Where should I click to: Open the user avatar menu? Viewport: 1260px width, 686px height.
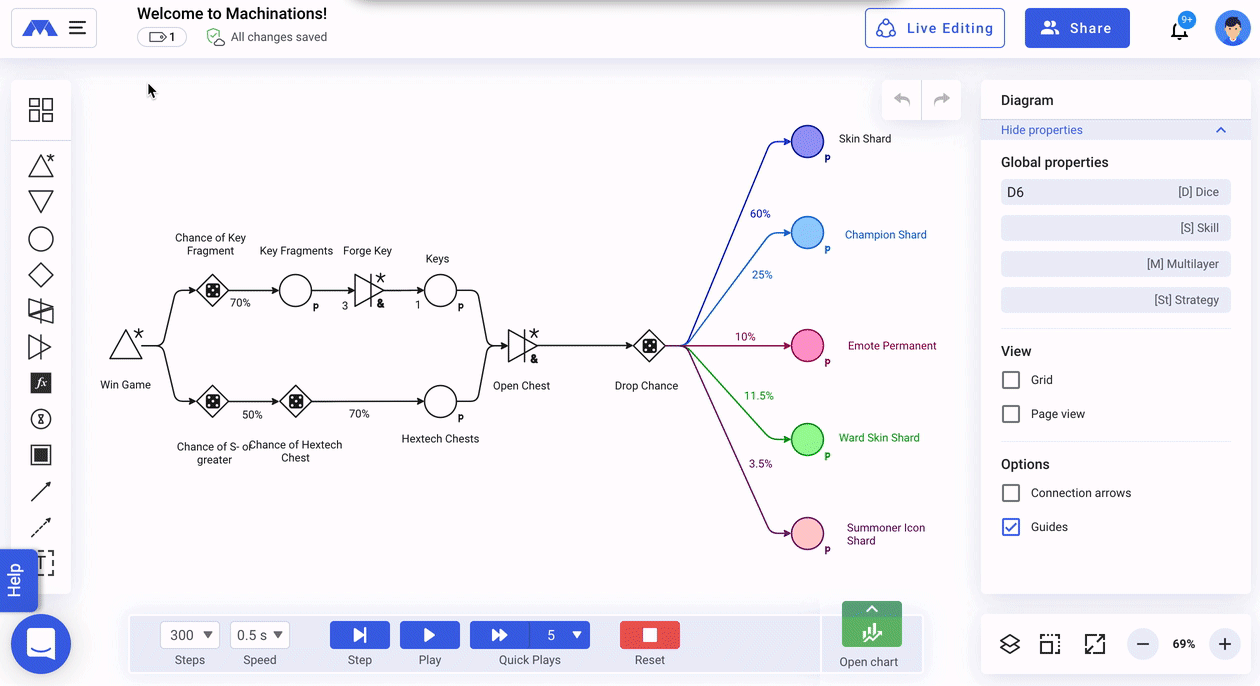tap(1233, 28)
